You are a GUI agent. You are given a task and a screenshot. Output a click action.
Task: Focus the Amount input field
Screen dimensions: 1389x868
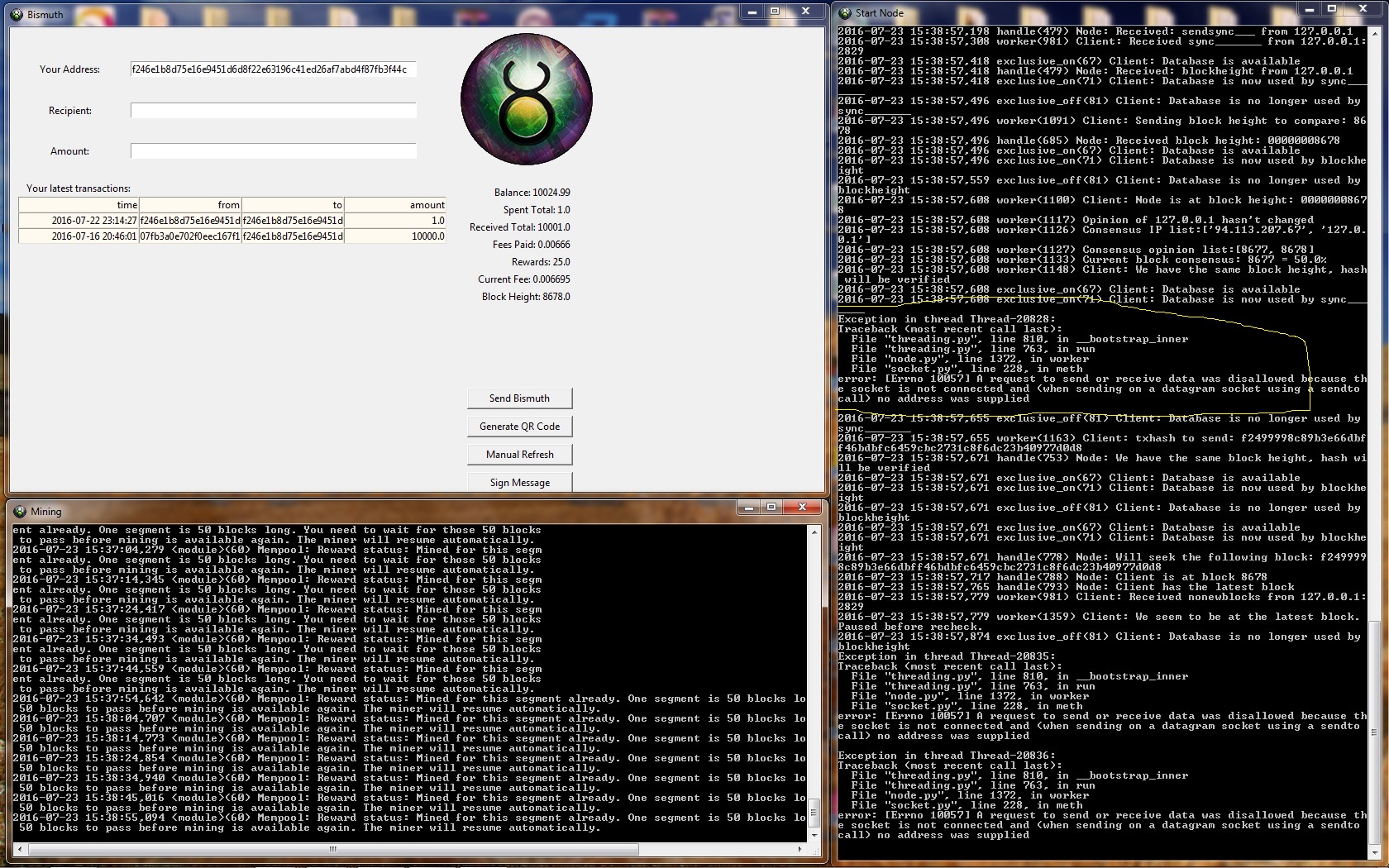pos(274,151)
